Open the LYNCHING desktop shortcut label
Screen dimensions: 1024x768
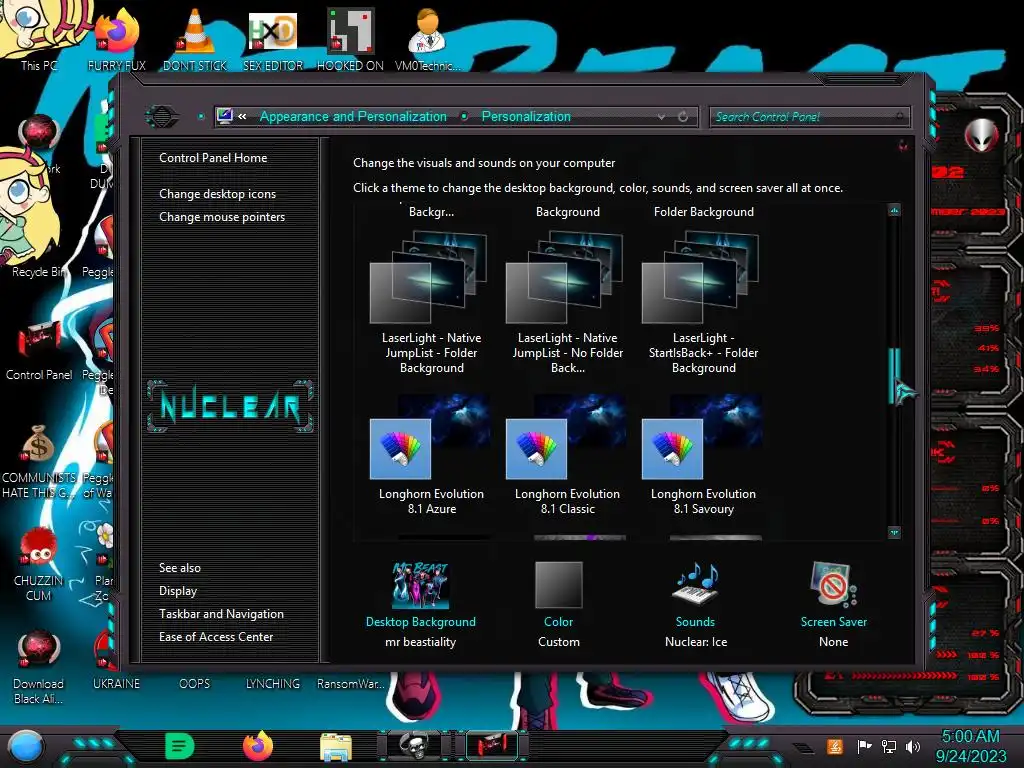(x=272, y=684)
